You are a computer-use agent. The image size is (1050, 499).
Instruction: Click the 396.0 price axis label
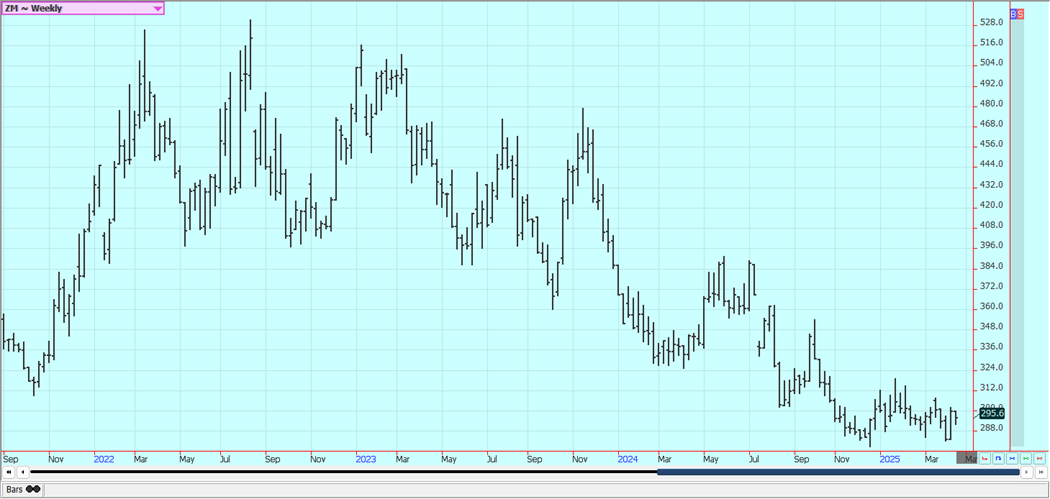(992, 245)
